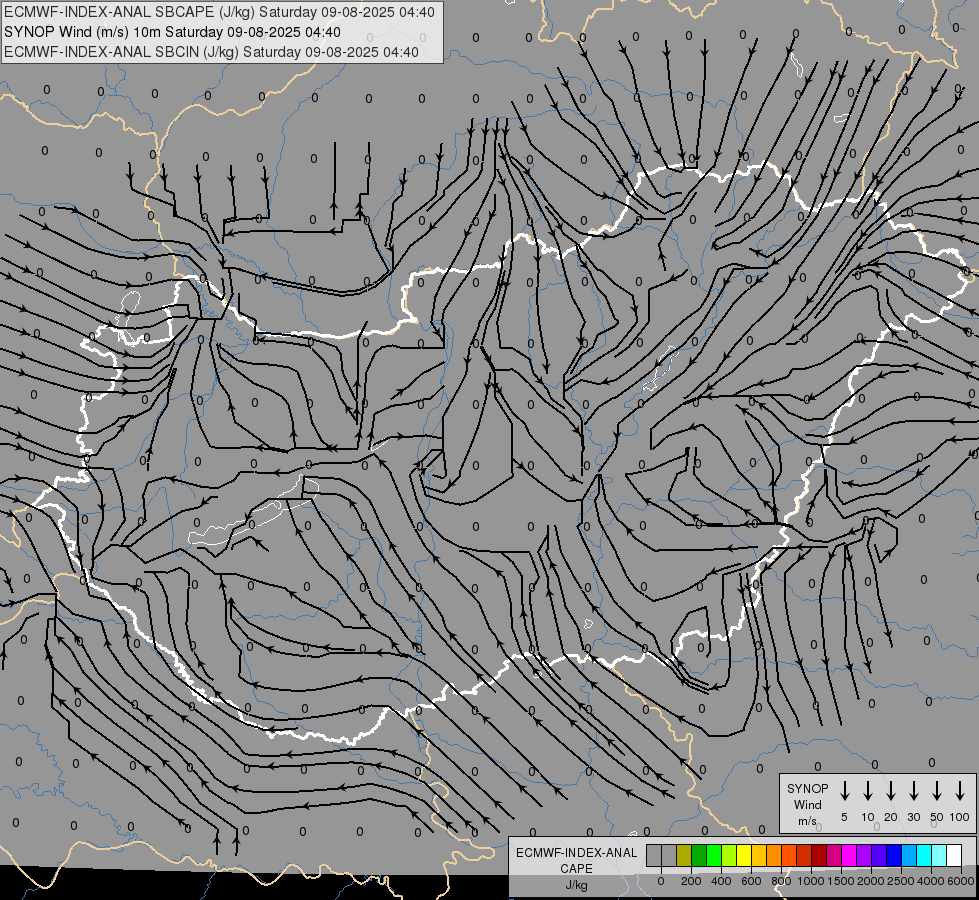
Task: Pick the bright green CAPE legend swatch
Action: click(x=714, y=855)
